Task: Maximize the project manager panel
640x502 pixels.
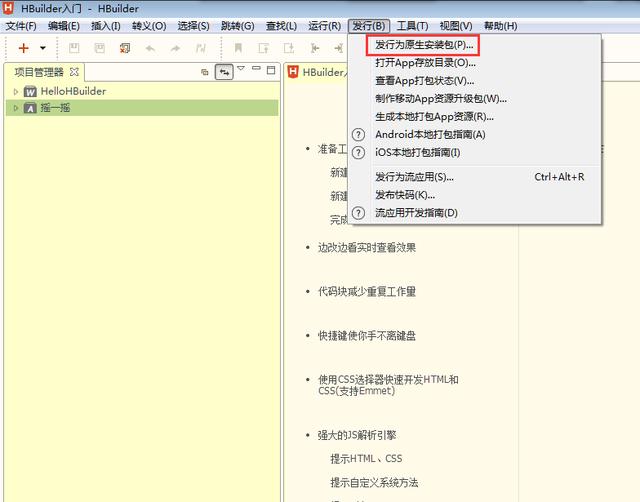Action: [271, 70]
